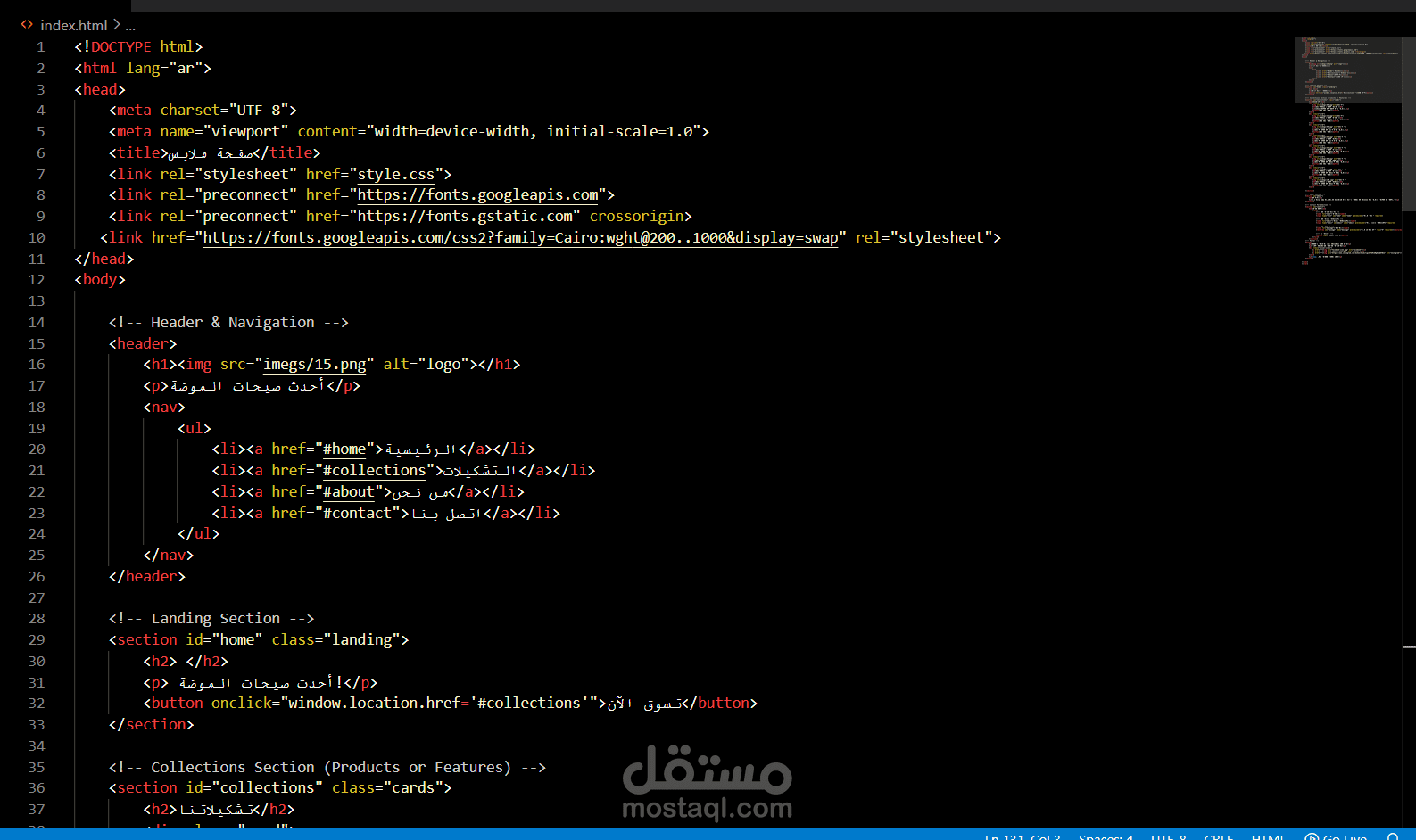Open the style.css href link

396,174
